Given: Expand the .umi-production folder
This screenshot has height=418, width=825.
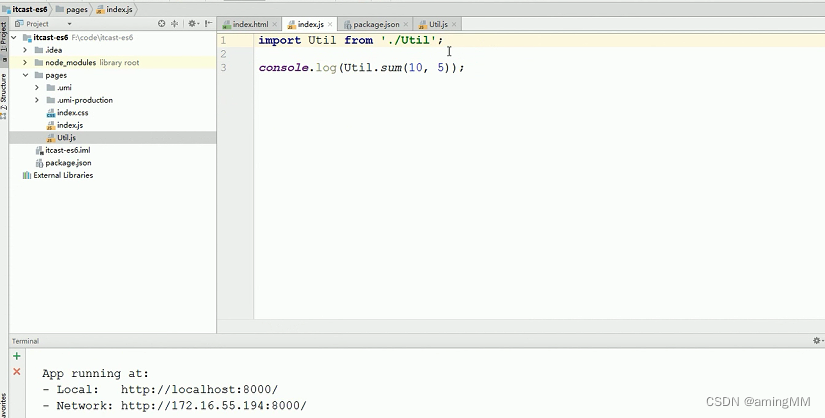Looking at the screenshot, I should tap(37, 100).
